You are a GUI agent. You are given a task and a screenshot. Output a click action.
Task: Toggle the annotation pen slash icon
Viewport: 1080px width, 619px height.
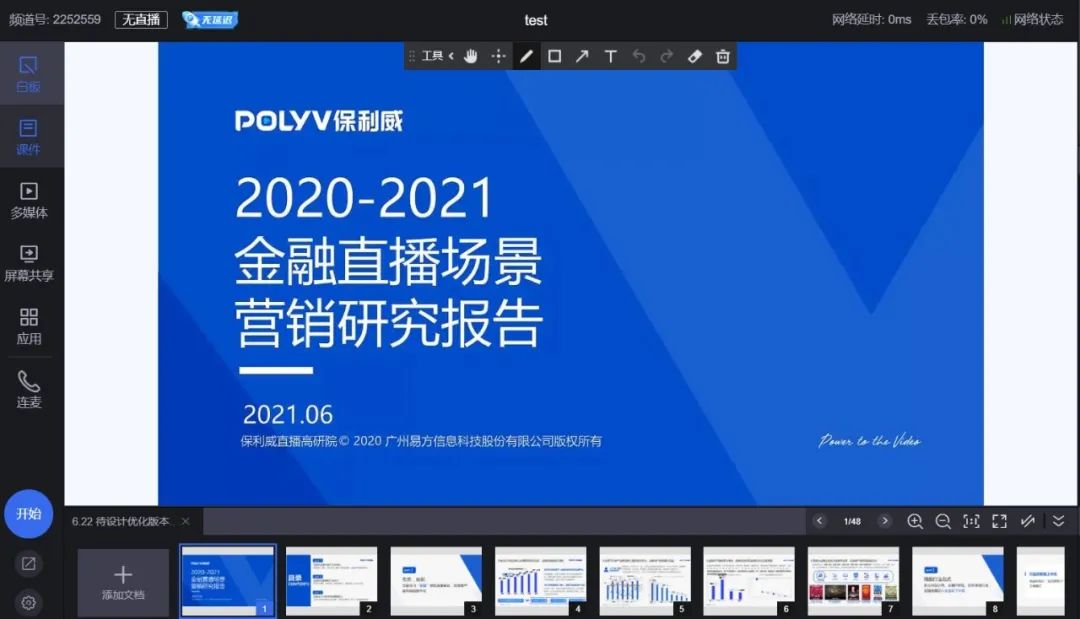1028,521
